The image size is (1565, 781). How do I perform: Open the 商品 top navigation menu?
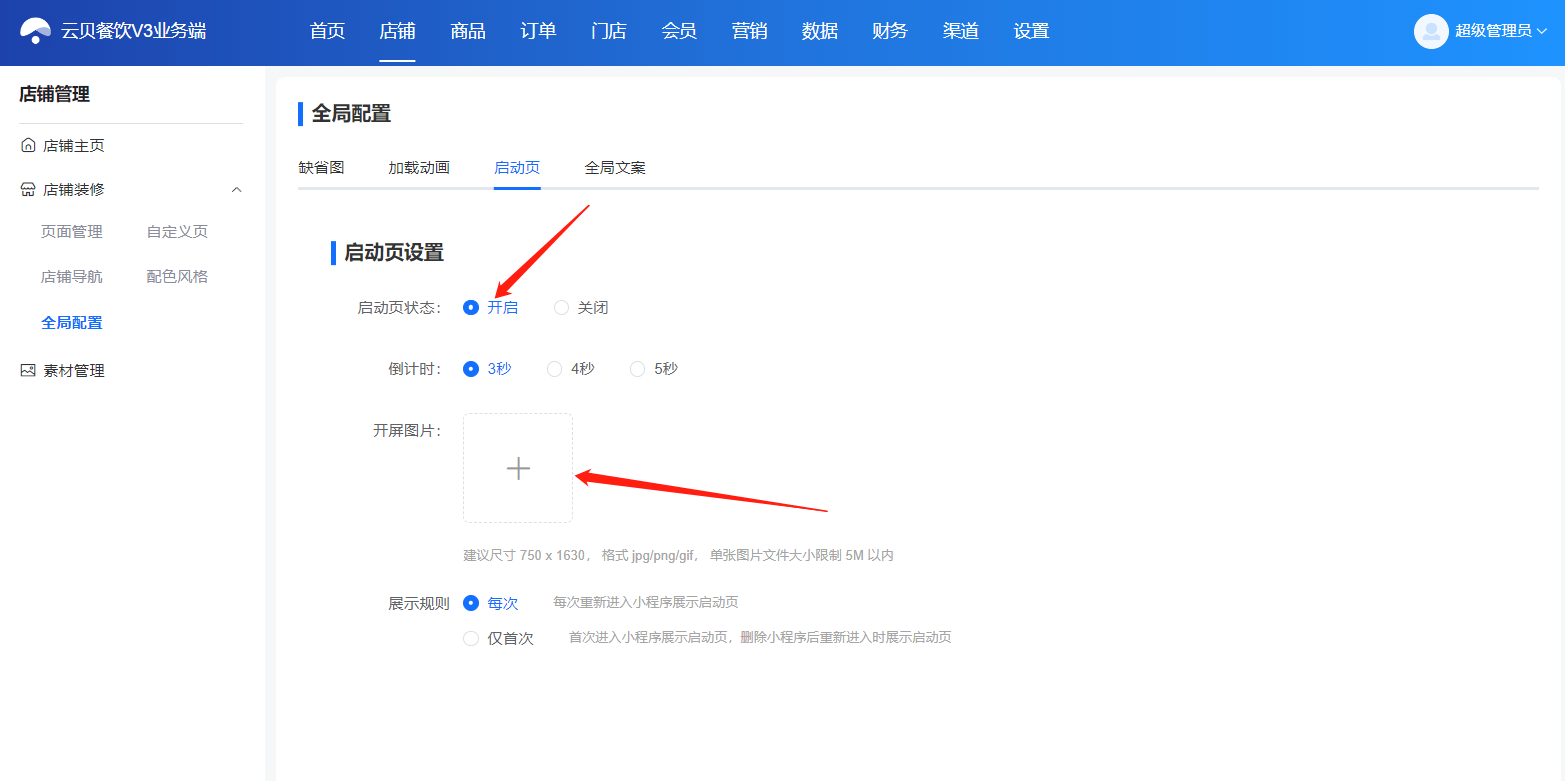pos(468,31)
